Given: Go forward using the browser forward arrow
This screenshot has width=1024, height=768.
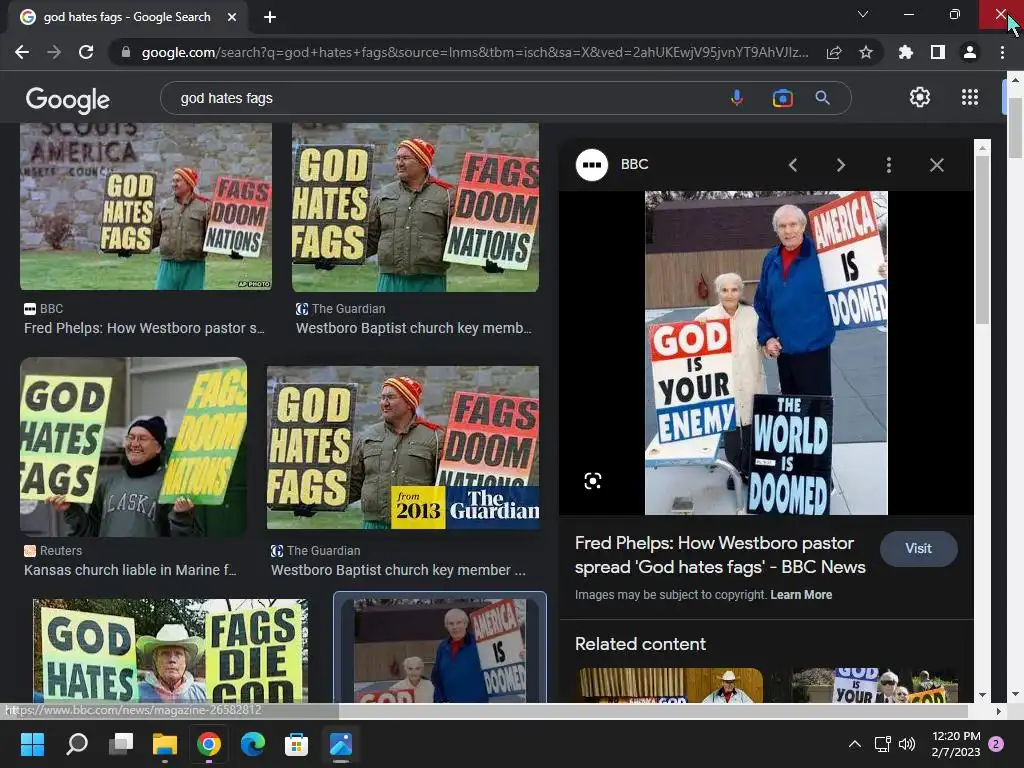Looking at the screenshot, I should tap(54, 52).
